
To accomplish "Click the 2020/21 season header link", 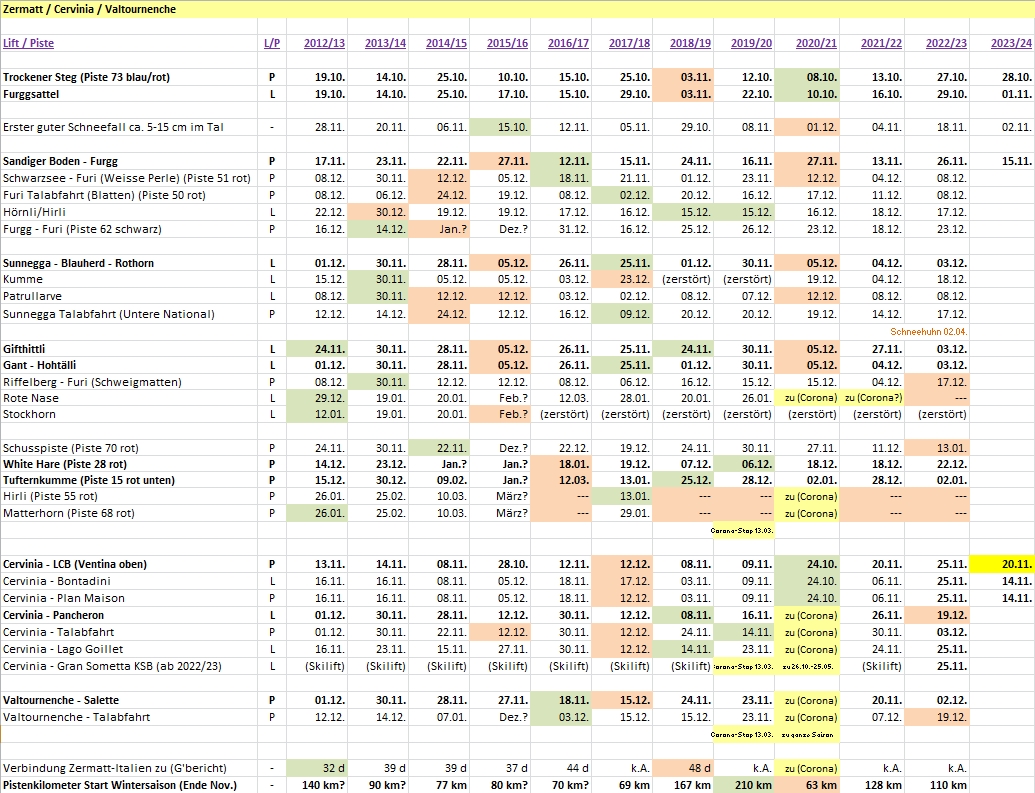I will pyautogui.click(x=817, y=43).
